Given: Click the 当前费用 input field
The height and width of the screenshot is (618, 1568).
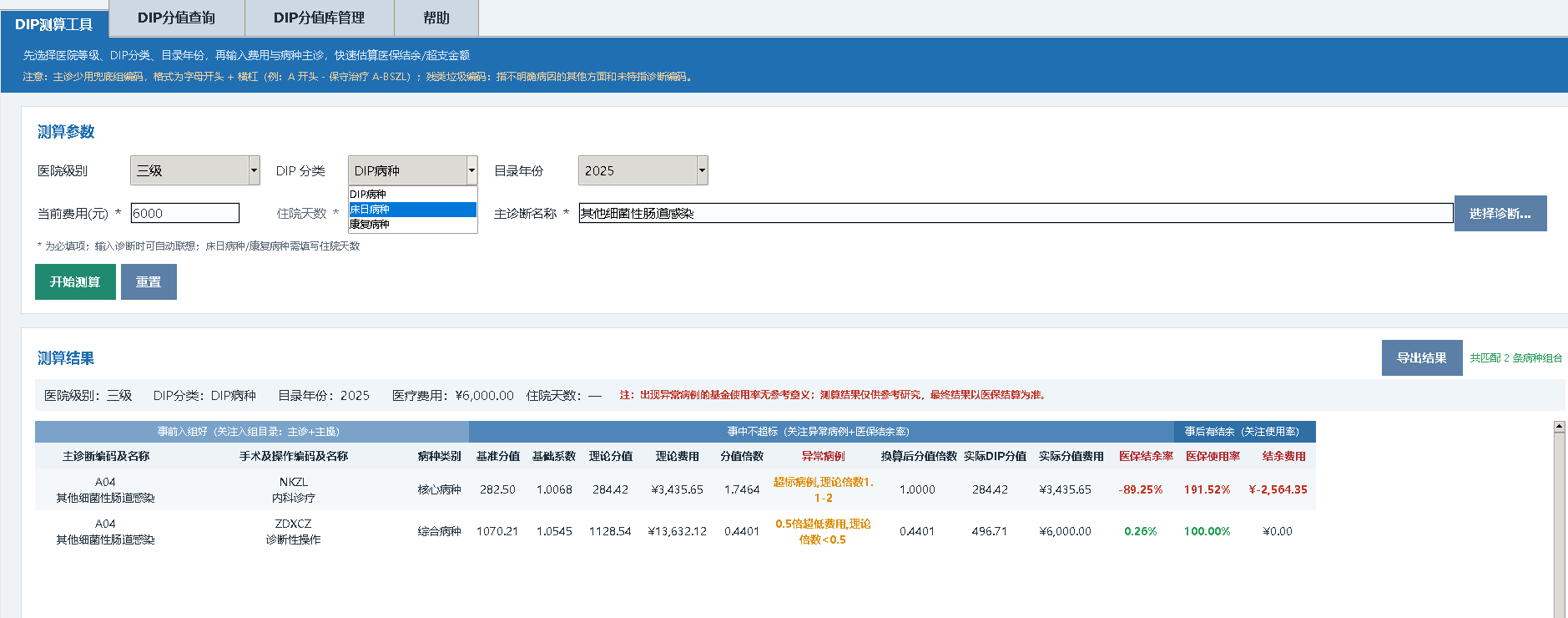Looking at the screenshot, I should (185, 213).
